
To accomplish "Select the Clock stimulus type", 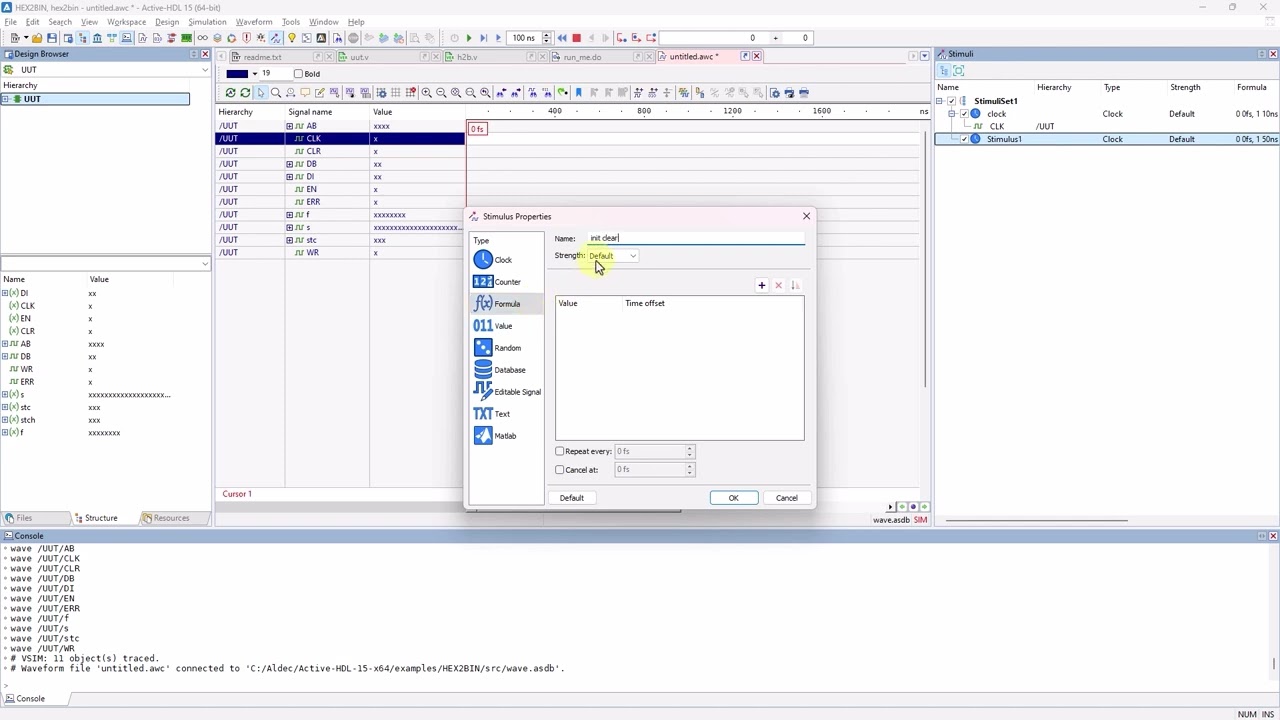I will [493, 260].
